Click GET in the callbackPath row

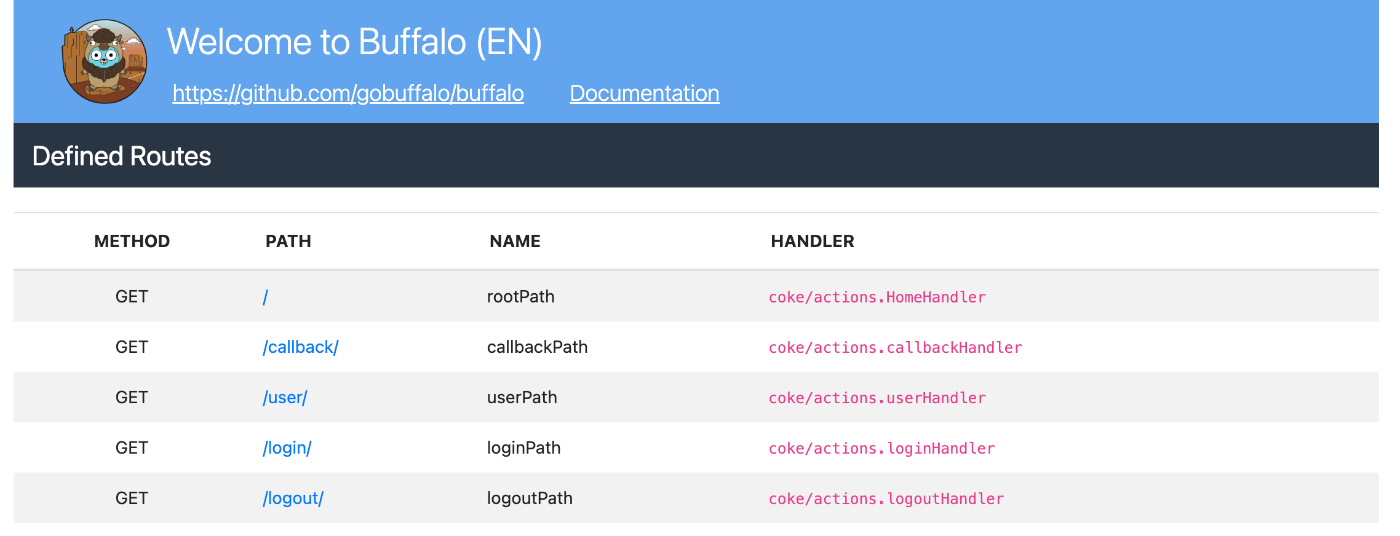tap(132, 347)
